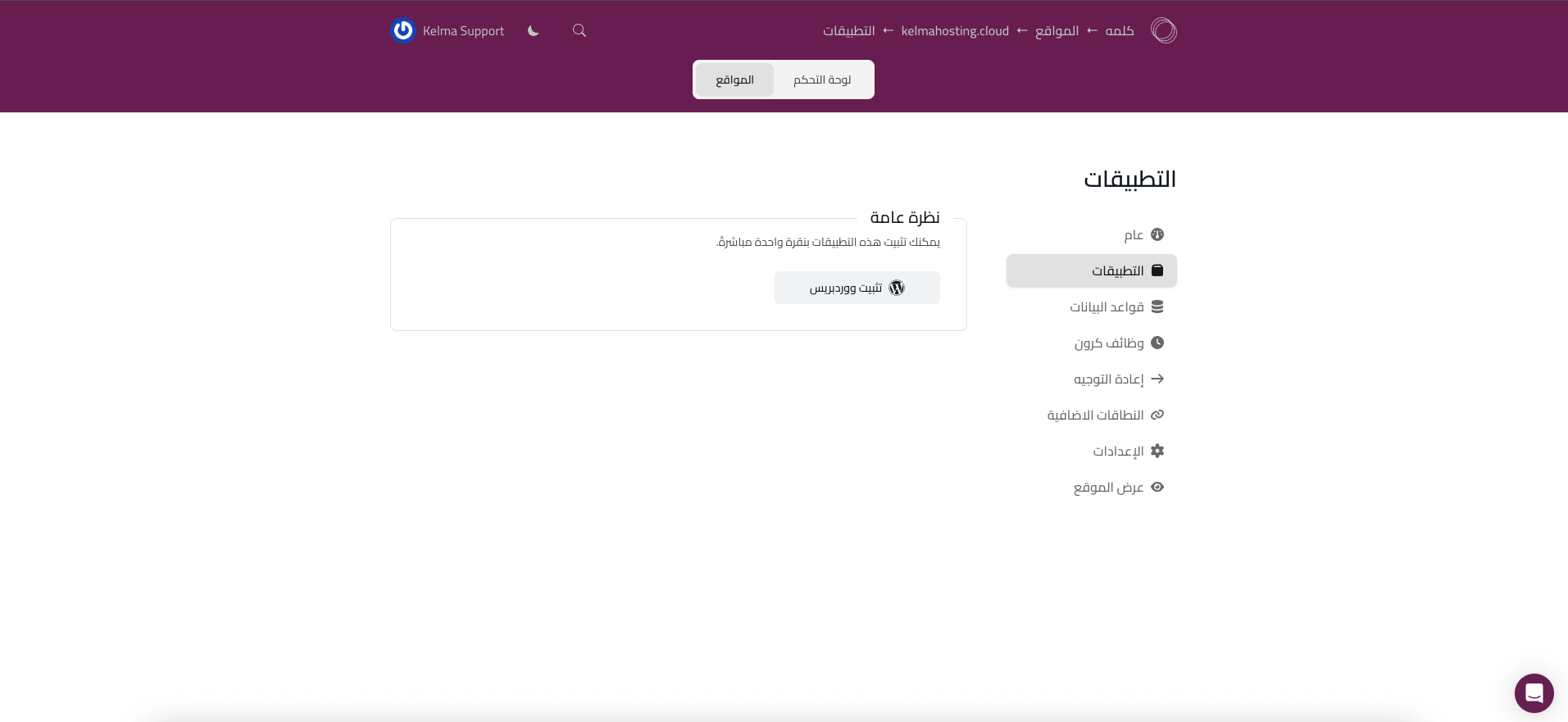Click the وظائف كرون clock icon
The image size is (1568, 722).
tap(1157, 343)
